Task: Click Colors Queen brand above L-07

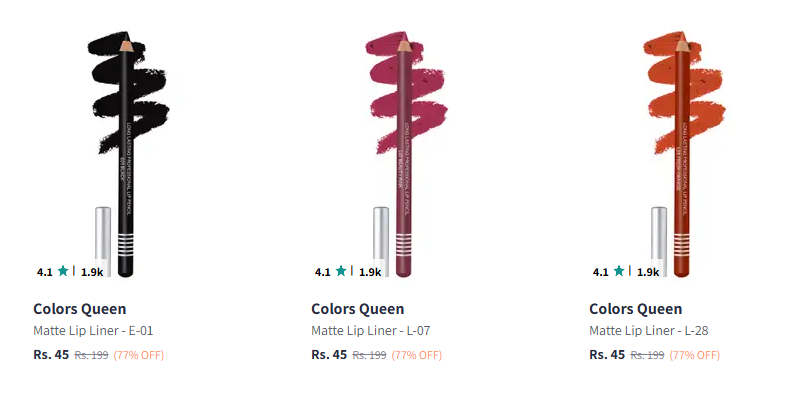Action: [x=358, y=309]
